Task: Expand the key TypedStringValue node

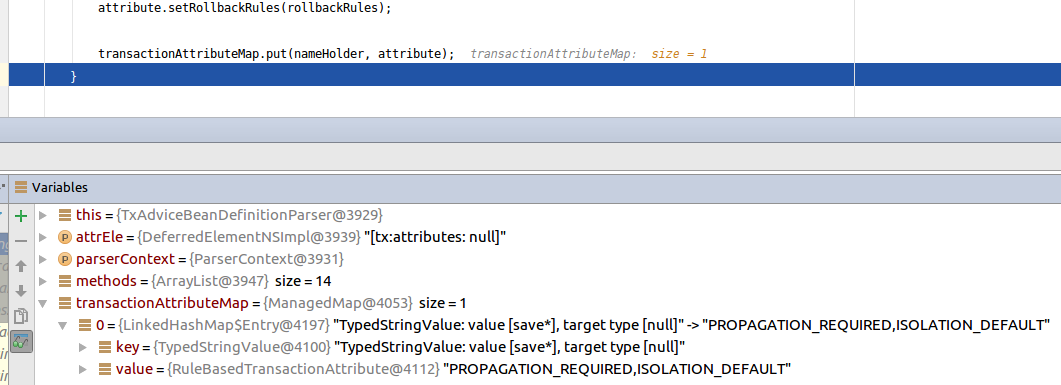Action: tap(83, 347)
